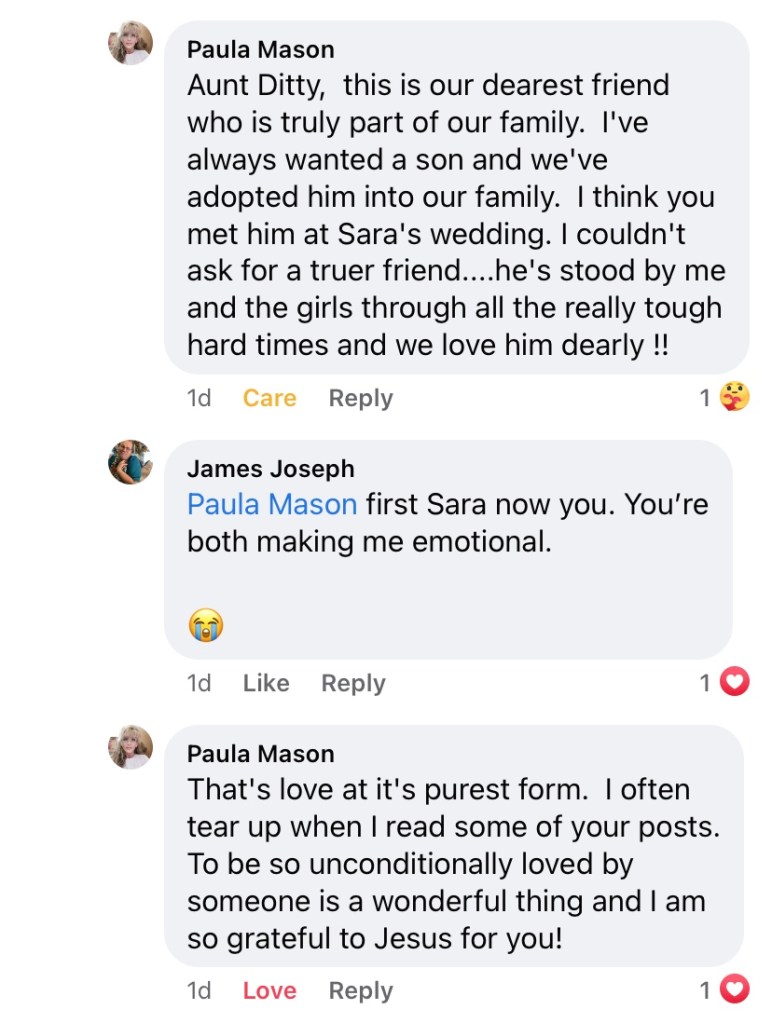Screen dimensions: 772x1023
Task: Toggle the Care reaction on first comment
Action: (269, 398)
